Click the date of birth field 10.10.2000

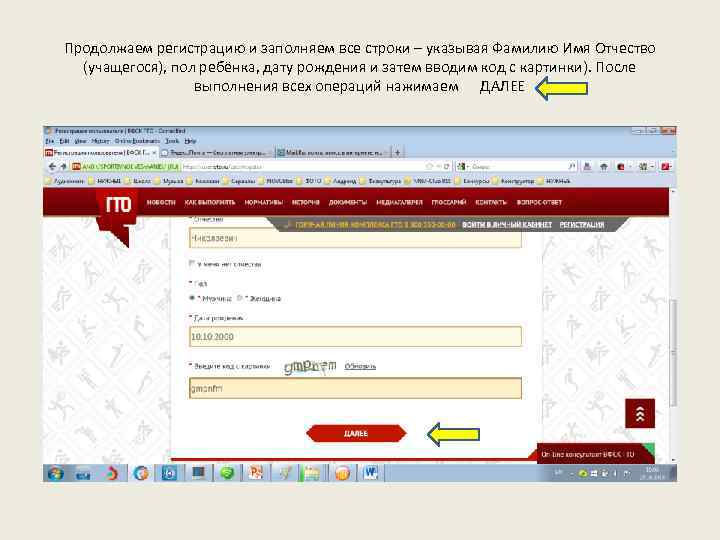(355, 337)
